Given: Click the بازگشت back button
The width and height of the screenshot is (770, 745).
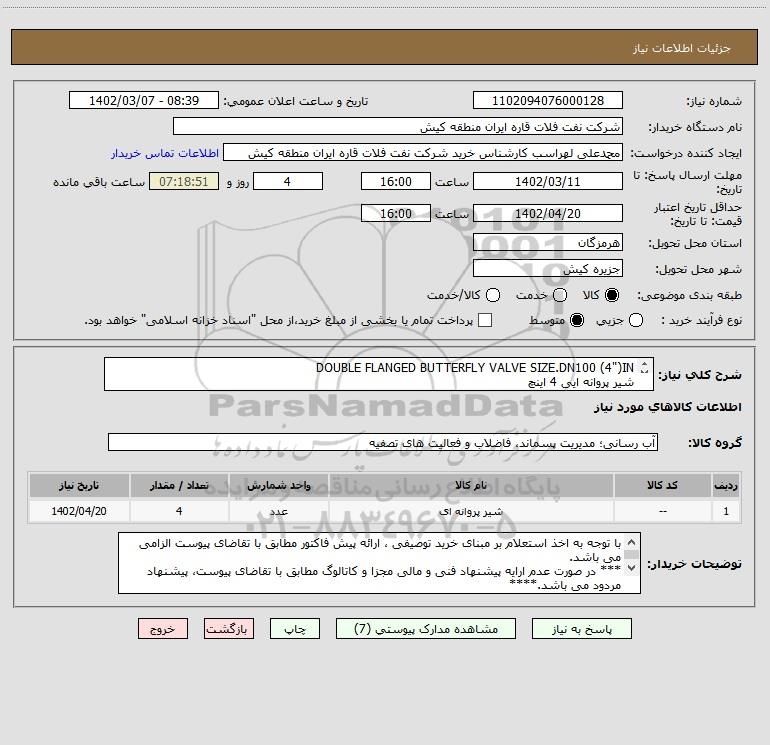Looking at the screenshot, I should 229,629.
